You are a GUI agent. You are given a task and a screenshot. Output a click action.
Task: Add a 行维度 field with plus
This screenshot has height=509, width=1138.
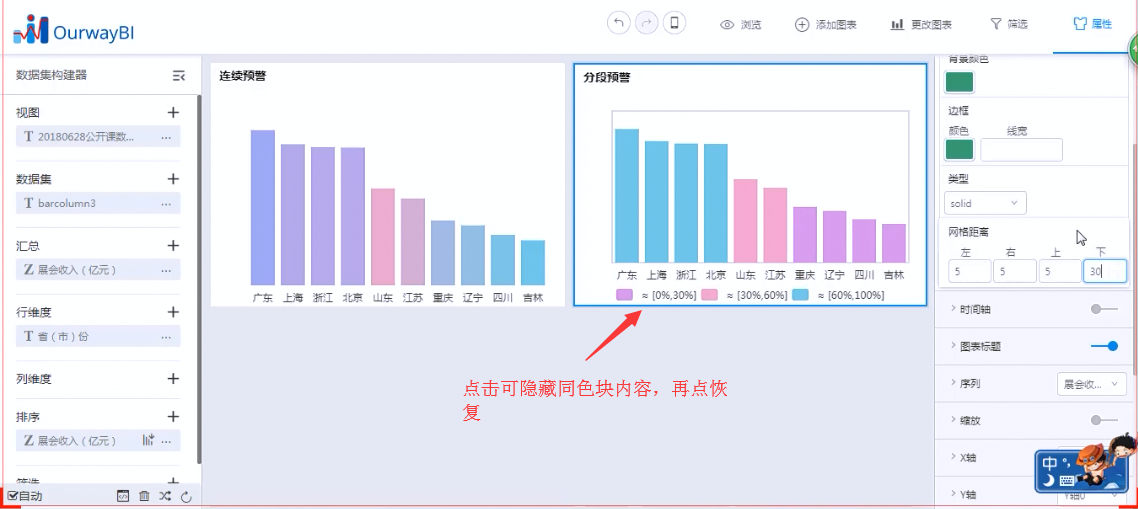173,312
